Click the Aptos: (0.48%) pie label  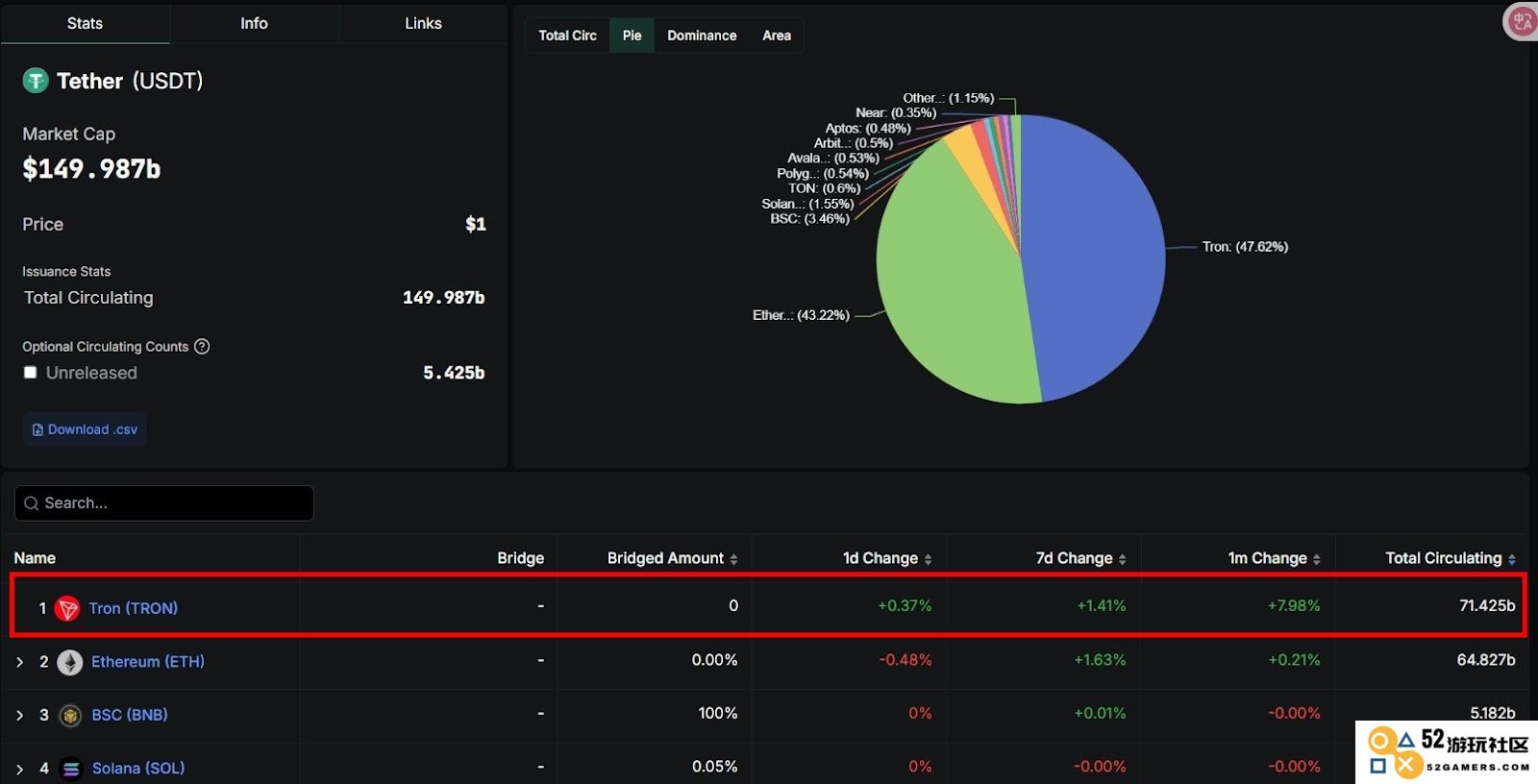868,129
